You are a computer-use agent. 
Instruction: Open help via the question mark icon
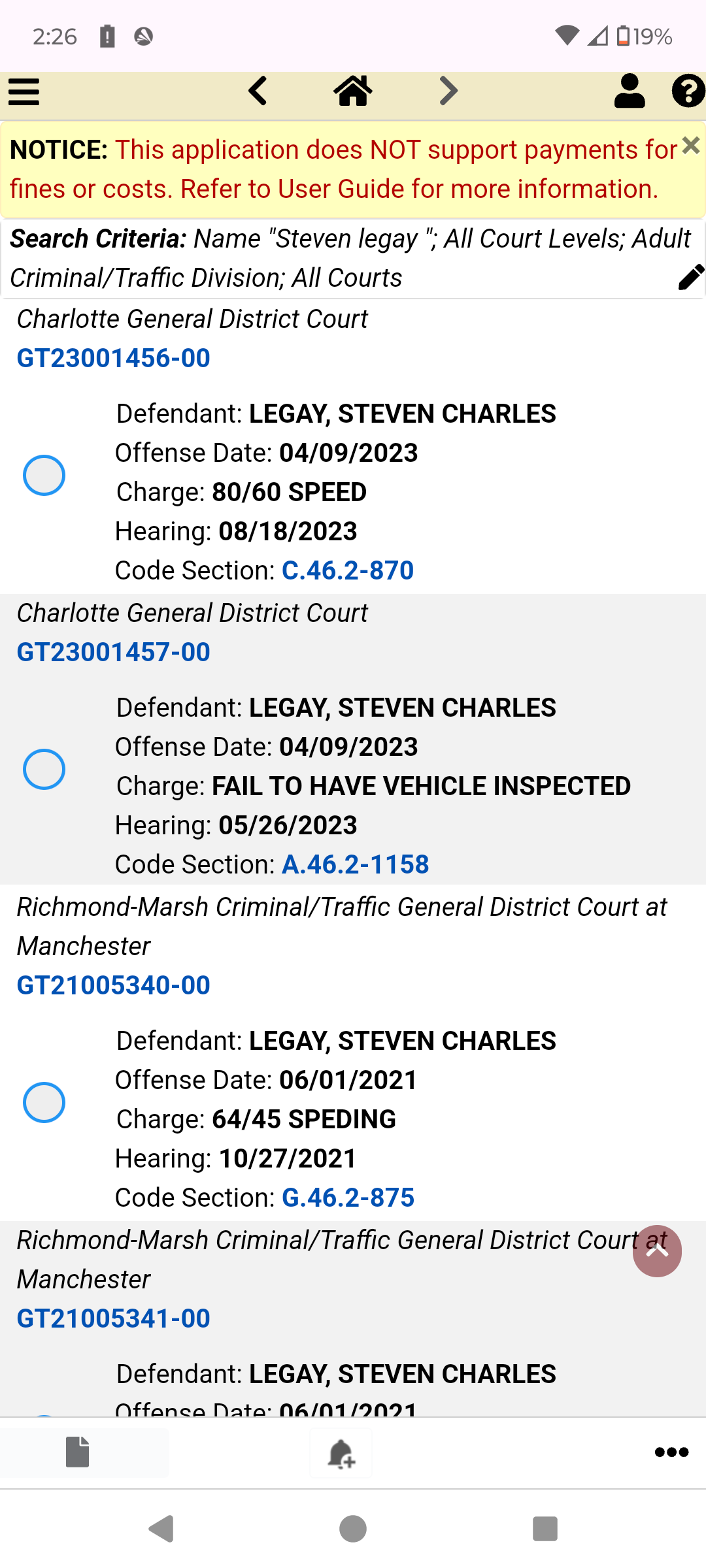coord(688,91)
